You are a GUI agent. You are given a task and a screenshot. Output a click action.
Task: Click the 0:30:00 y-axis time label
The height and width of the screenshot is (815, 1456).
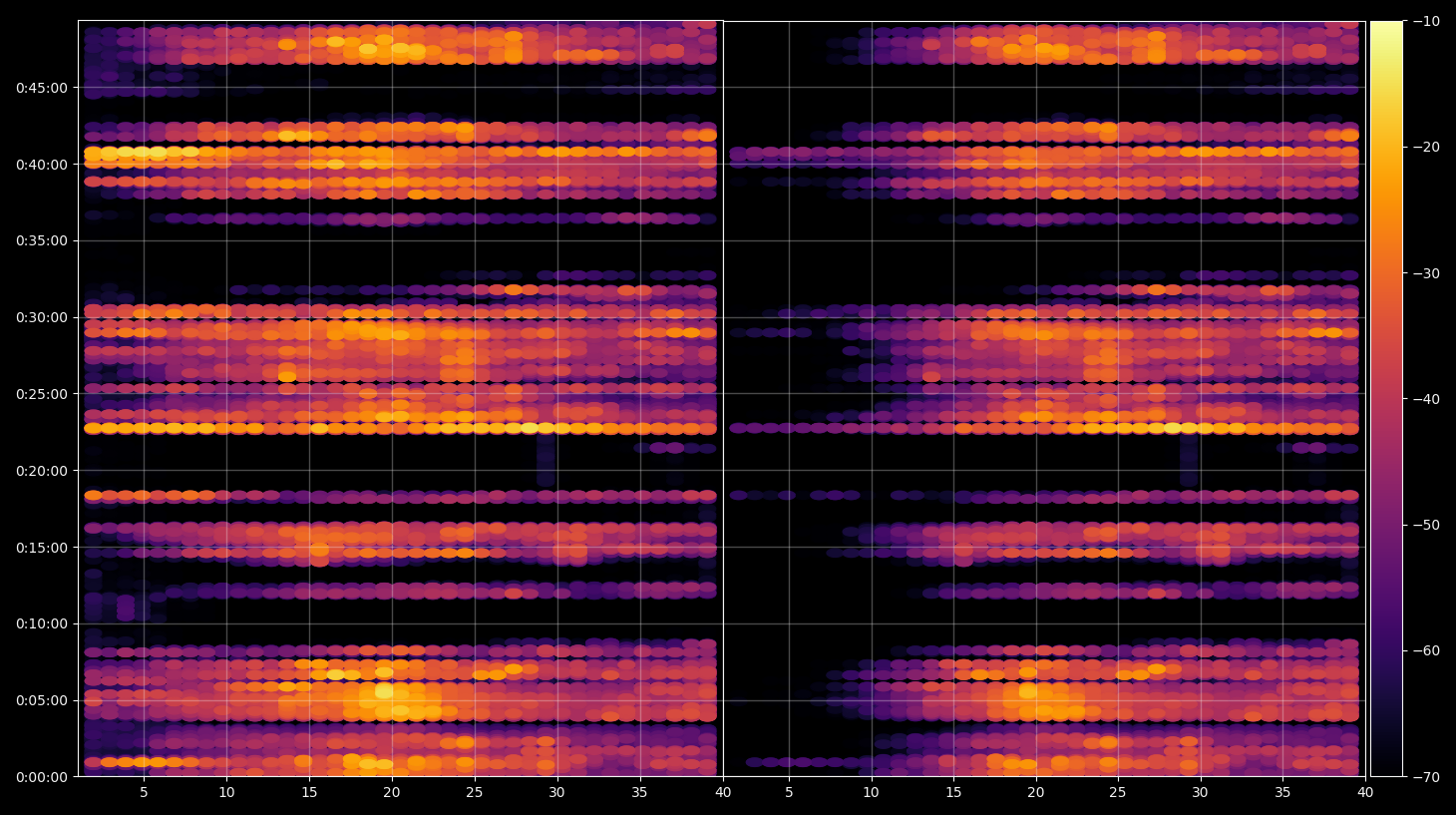[x=42, y=317]
